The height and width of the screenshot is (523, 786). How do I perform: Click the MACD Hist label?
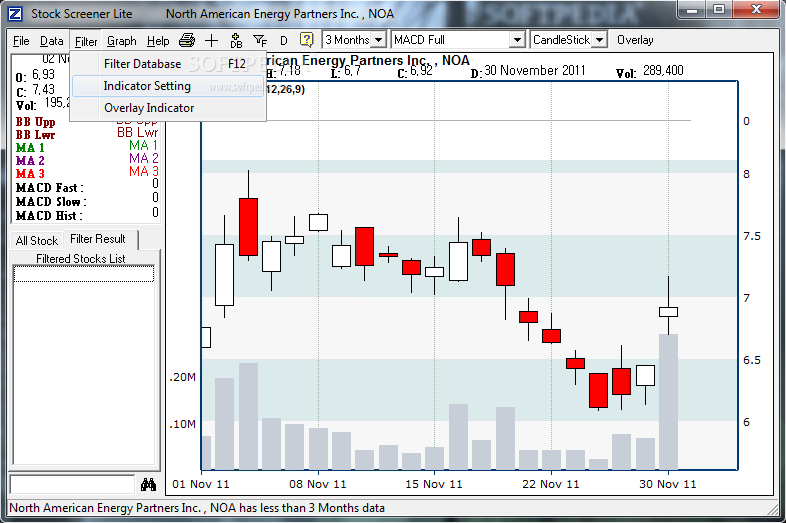tap(49, 216)
